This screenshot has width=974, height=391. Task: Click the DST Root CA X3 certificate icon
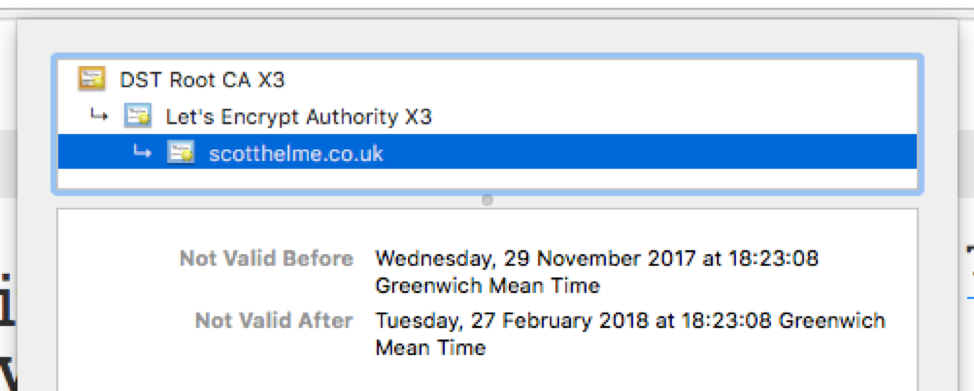click(91, 79)
